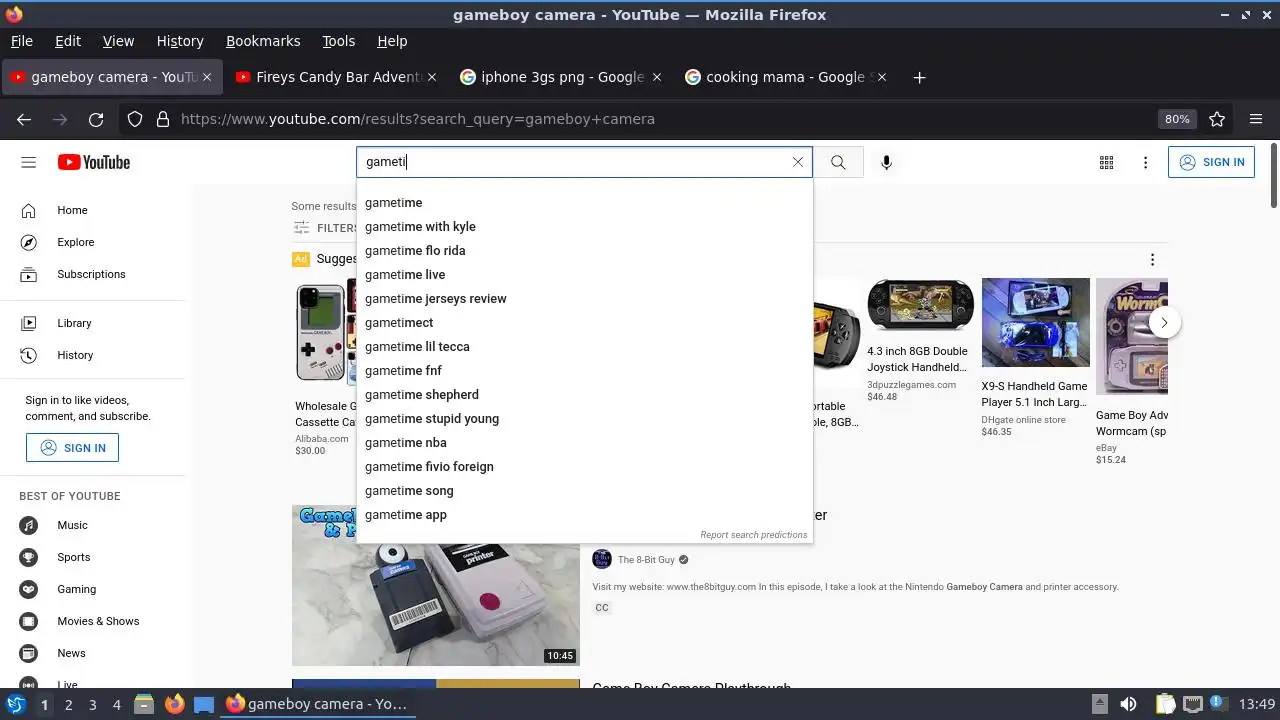Clear the search box with the X icon

(x=798, y=162)
